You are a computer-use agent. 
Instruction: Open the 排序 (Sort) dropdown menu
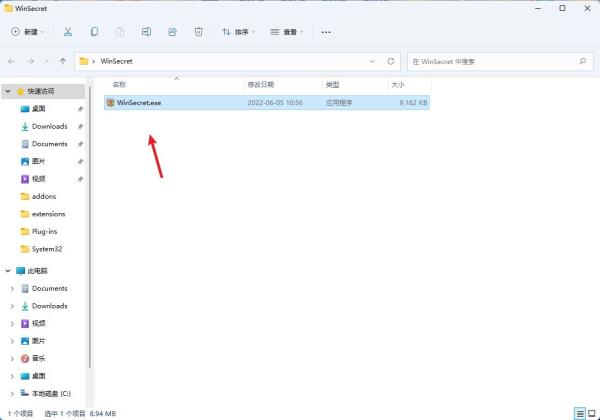click(x=240, y=32)
